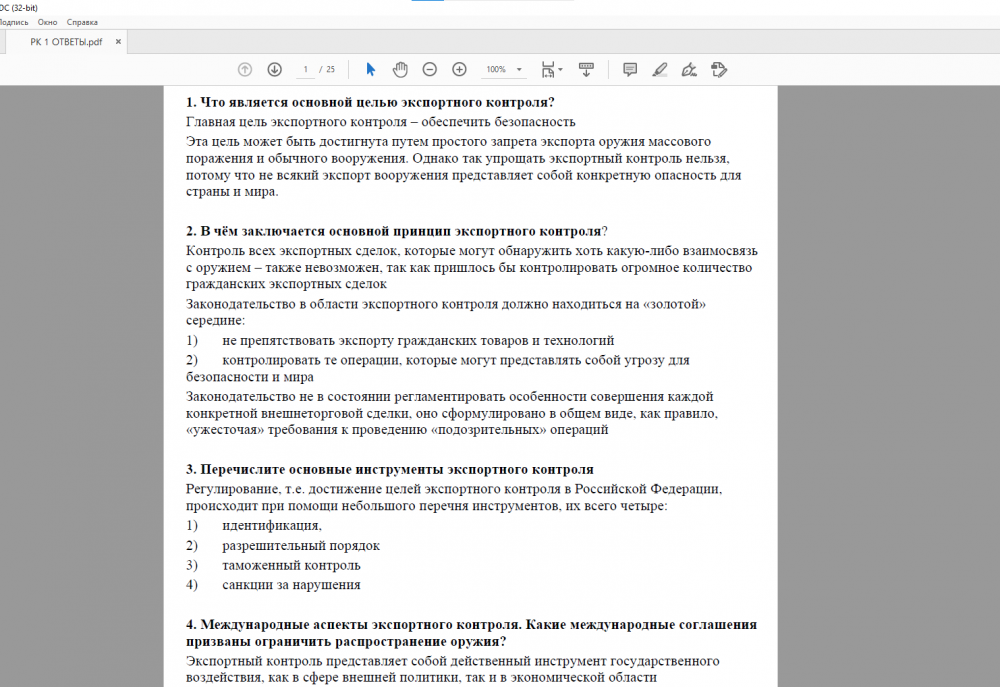Click the current page number field
Image resolution: width=1000 pixels, height=687 pixels.
(x=305, y=70)
